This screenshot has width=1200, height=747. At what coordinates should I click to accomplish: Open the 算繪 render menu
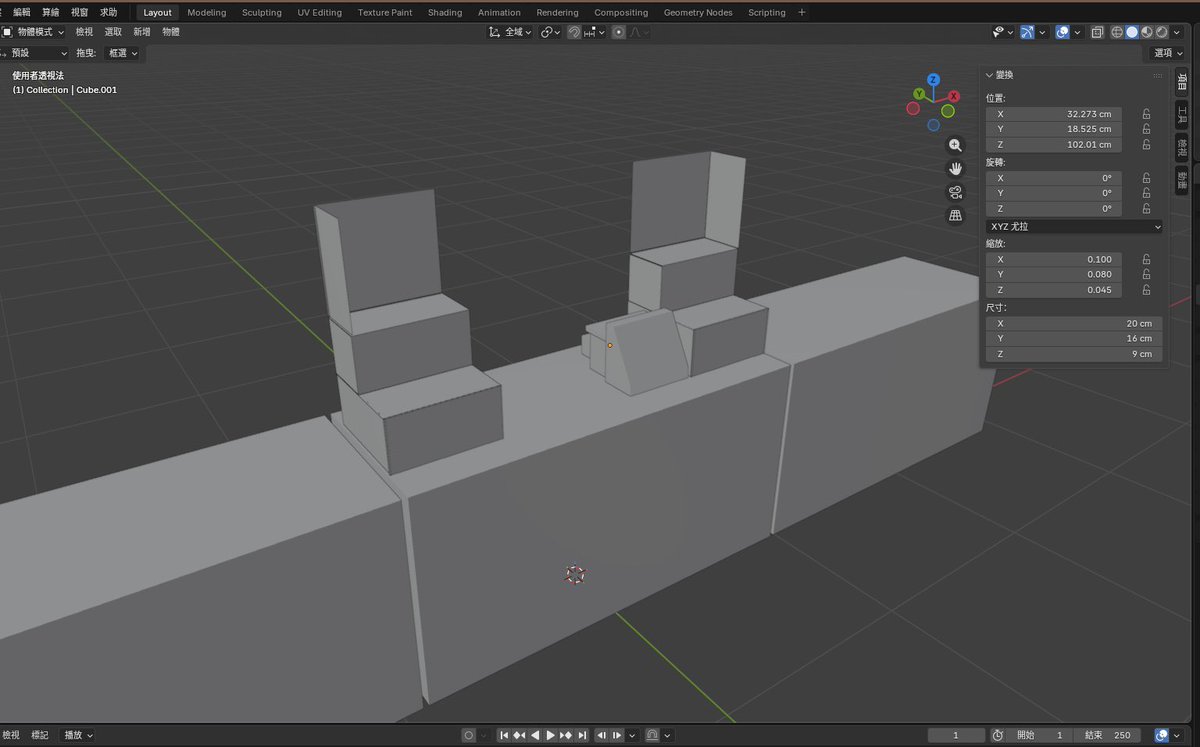coord(50,12)
